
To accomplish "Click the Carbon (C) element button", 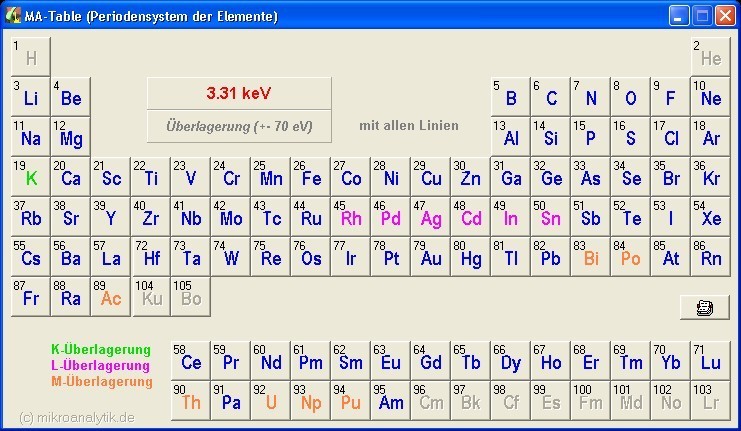I will tap(551, 97).
